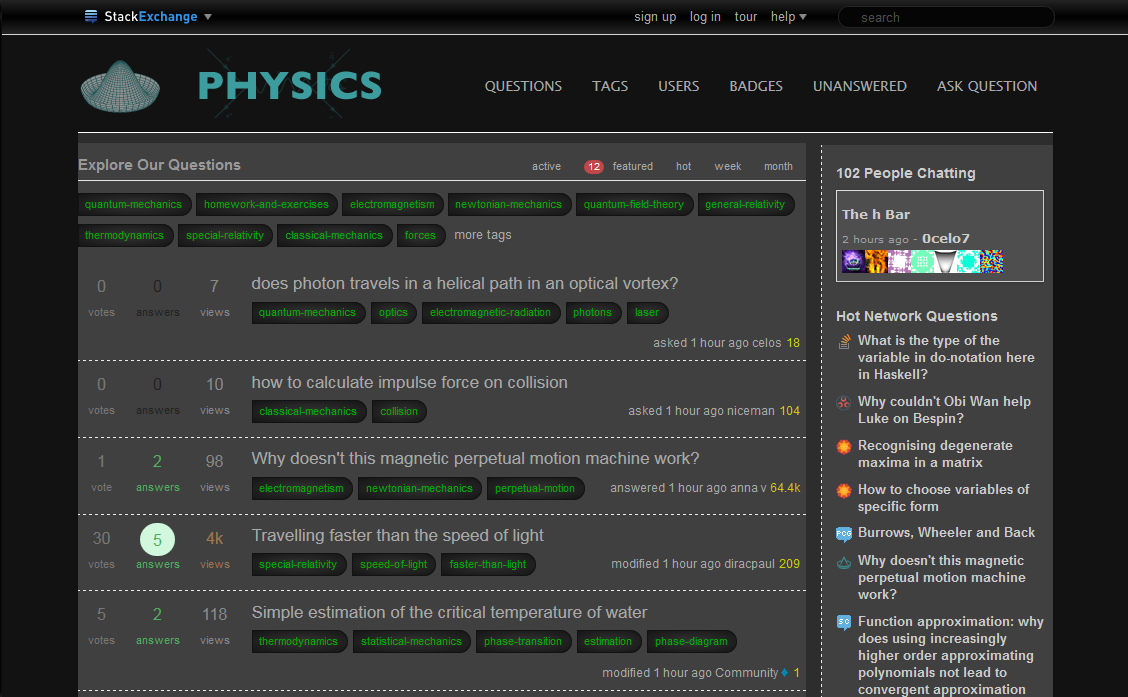This screenshot has height=697, width=1128.
Task: Click the site icon beside the Obi Wan question
Action: point(844,403)
